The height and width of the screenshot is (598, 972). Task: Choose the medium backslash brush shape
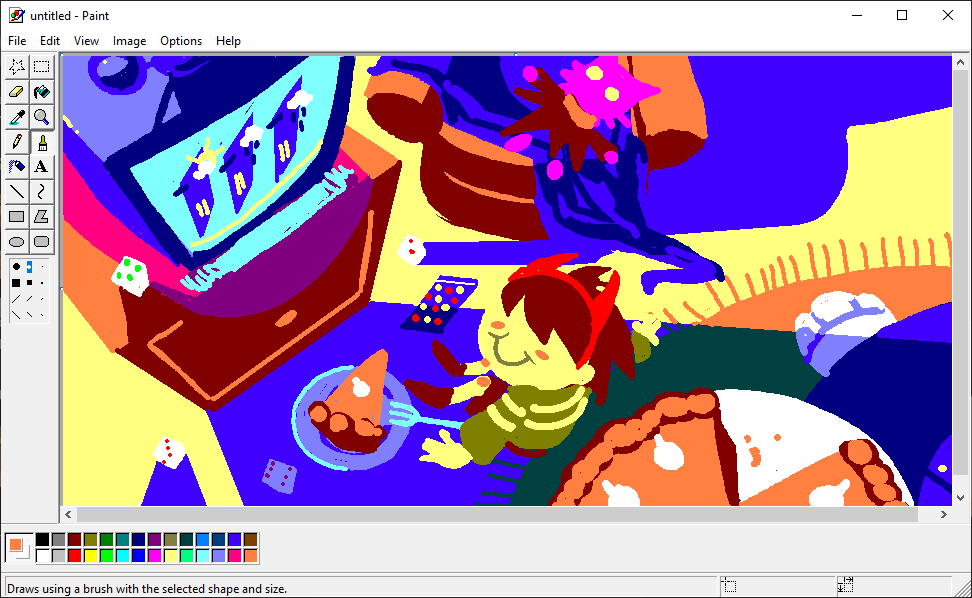[29, 315]
